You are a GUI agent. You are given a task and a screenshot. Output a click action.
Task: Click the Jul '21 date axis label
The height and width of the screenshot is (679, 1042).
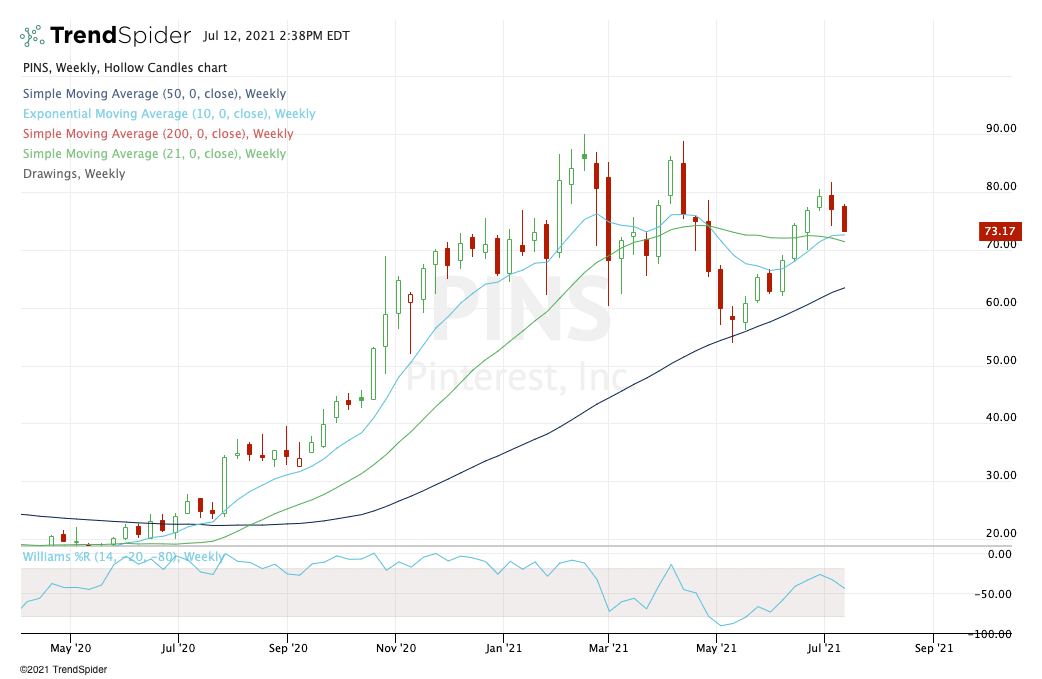click(x=825, y=648)
